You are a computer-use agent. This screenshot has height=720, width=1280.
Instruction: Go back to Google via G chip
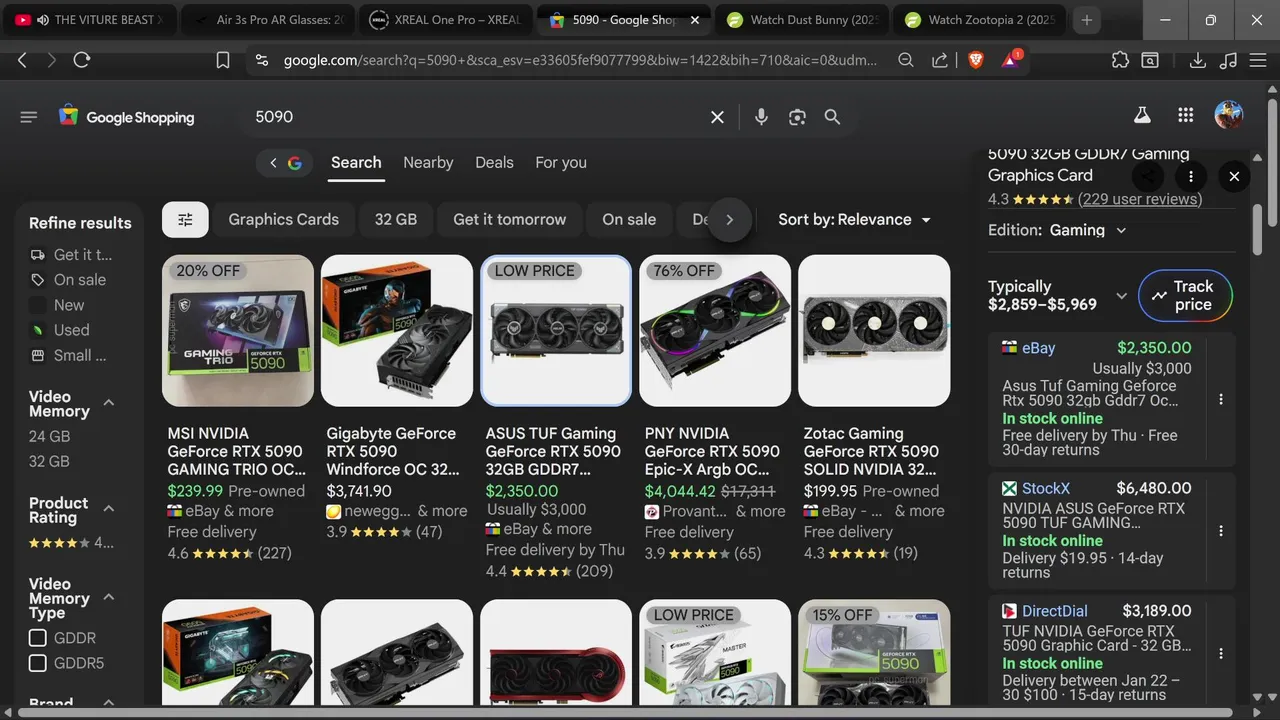(285, 163)
